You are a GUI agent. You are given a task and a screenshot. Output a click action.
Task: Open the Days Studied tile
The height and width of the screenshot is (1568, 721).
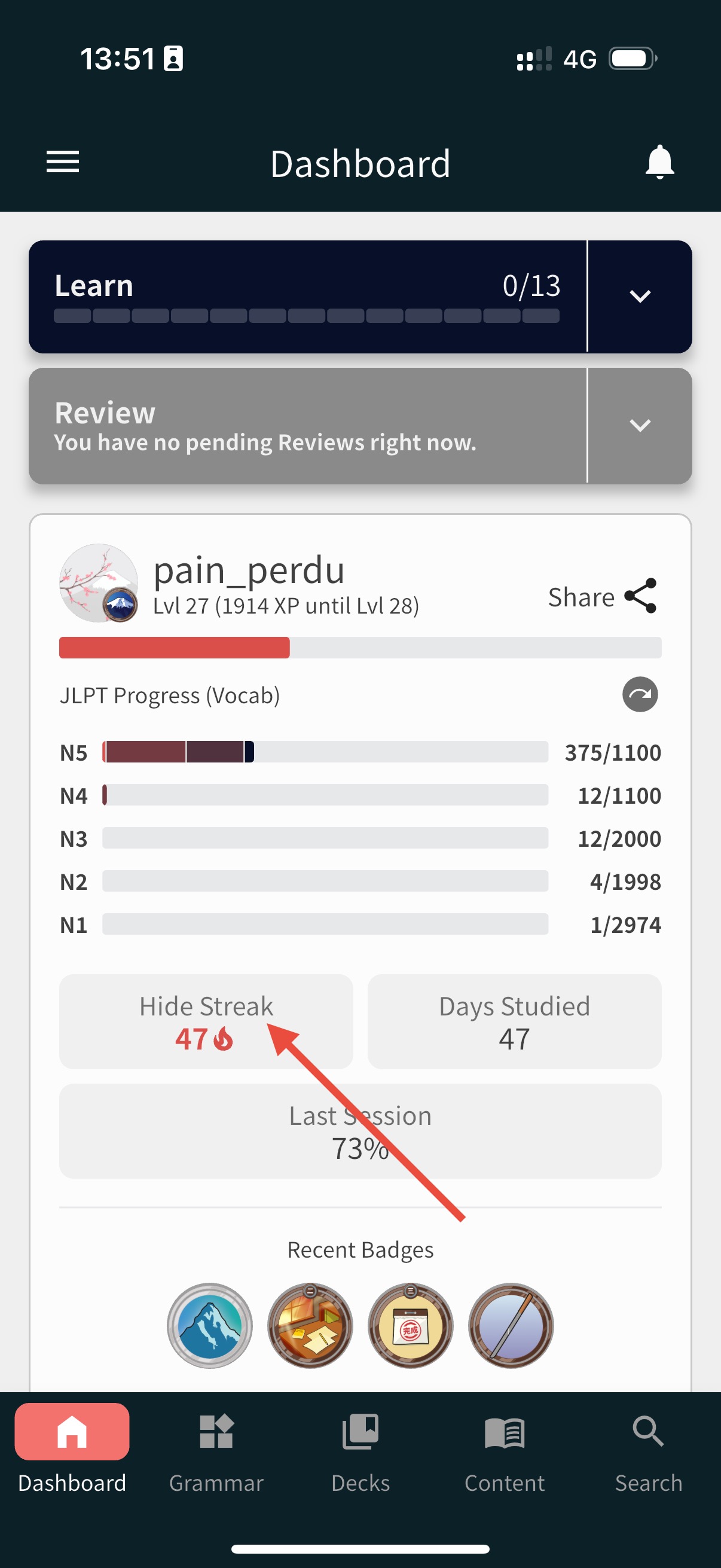(x=514, y=1021)
